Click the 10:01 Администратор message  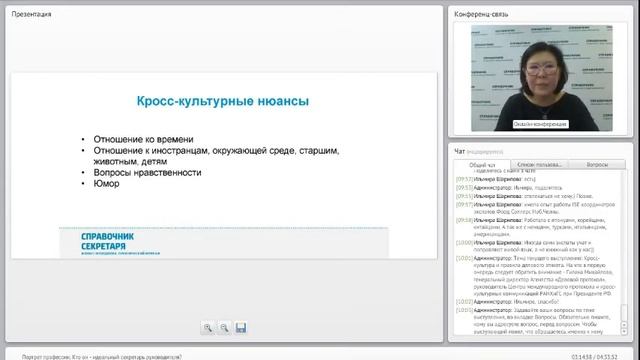tap(536, 276)
